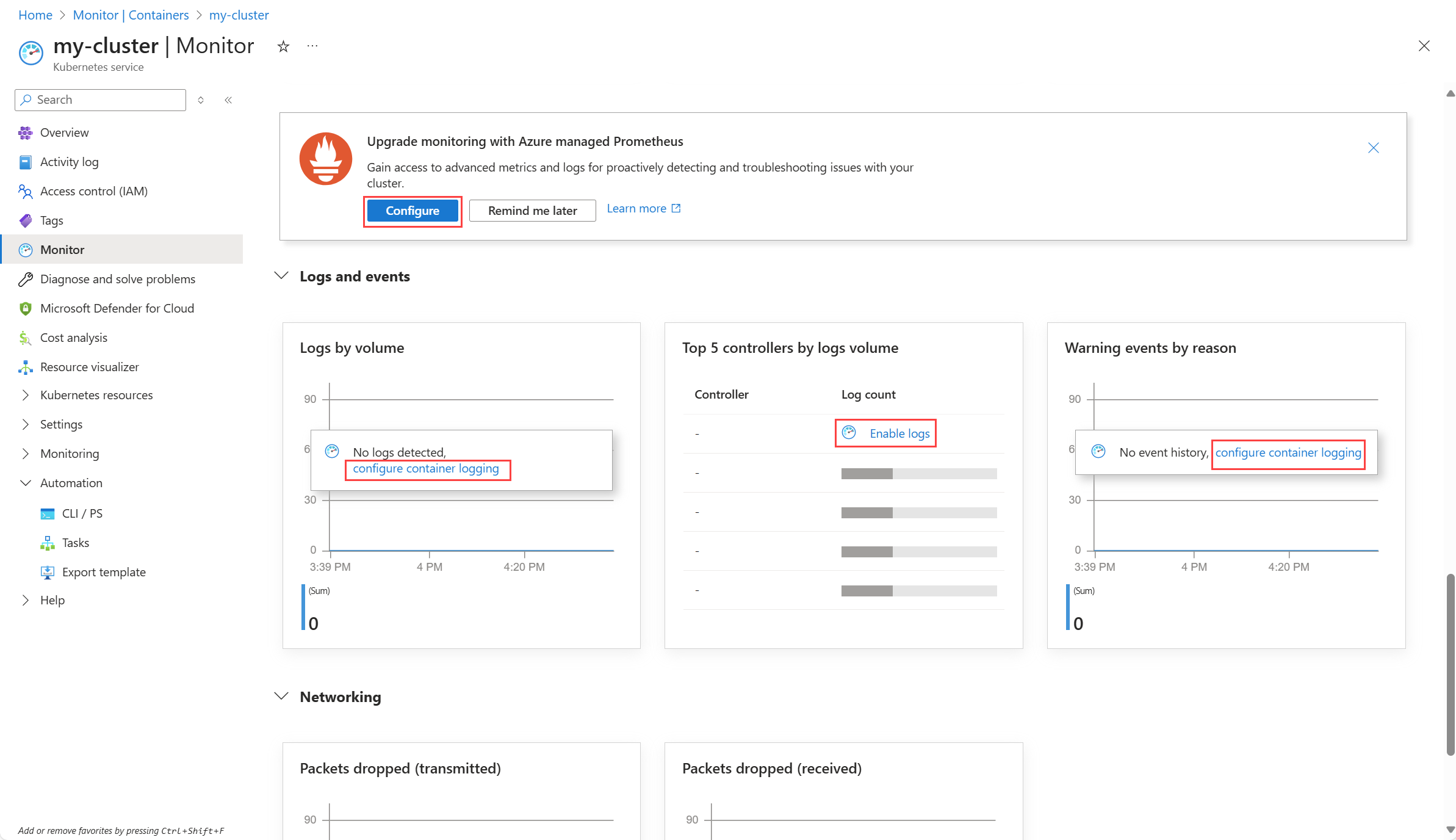Select Activity log in sidebar
Screen dimensions: 1456x840
tap(69, 162)
